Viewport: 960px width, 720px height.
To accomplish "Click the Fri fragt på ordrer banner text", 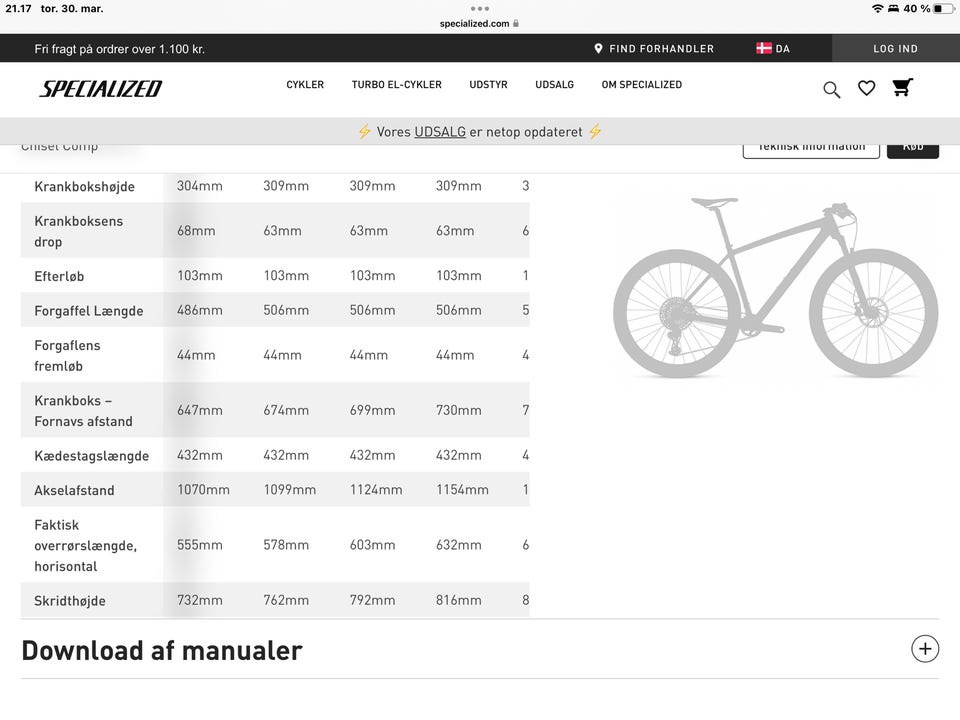I will pyautogui.click(x=119, y=49).
